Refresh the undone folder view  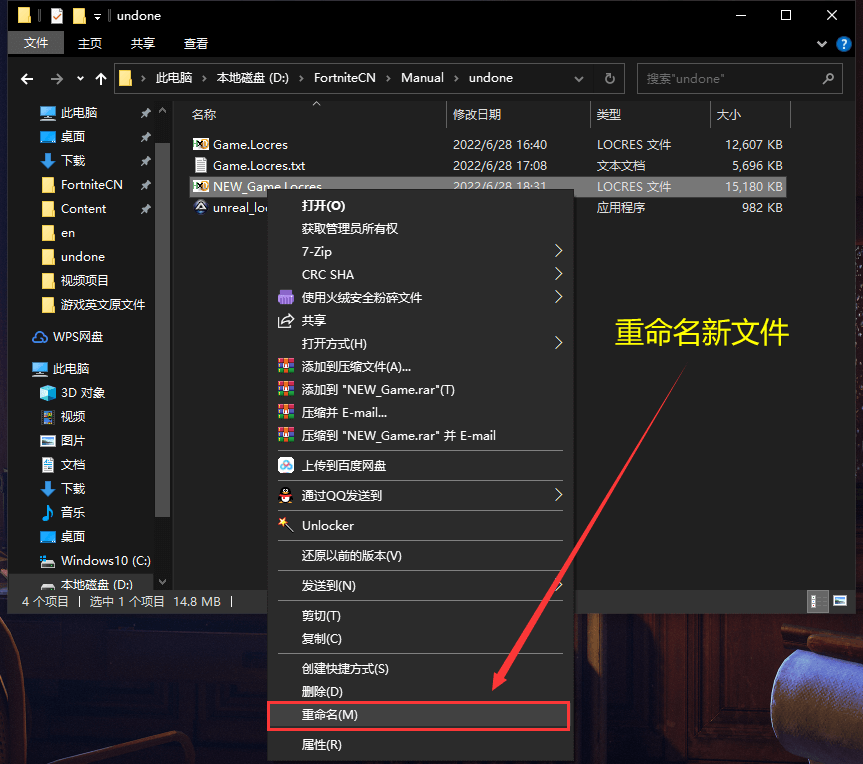[609, 78]
